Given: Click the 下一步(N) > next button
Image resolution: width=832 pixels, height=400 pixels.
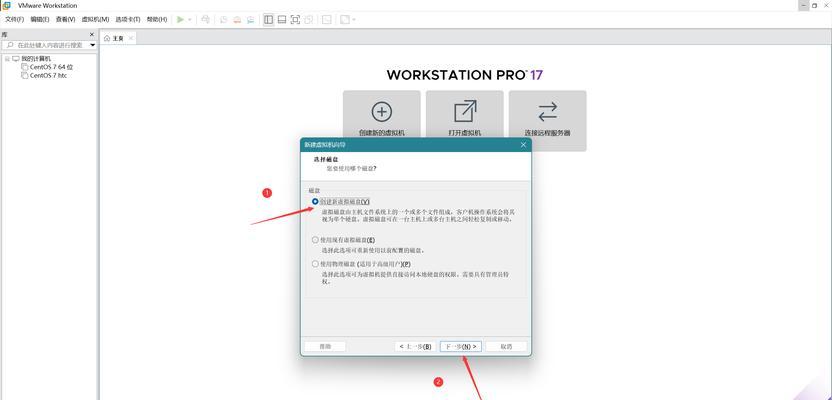Looking at the screenshot, I should 461,346.
